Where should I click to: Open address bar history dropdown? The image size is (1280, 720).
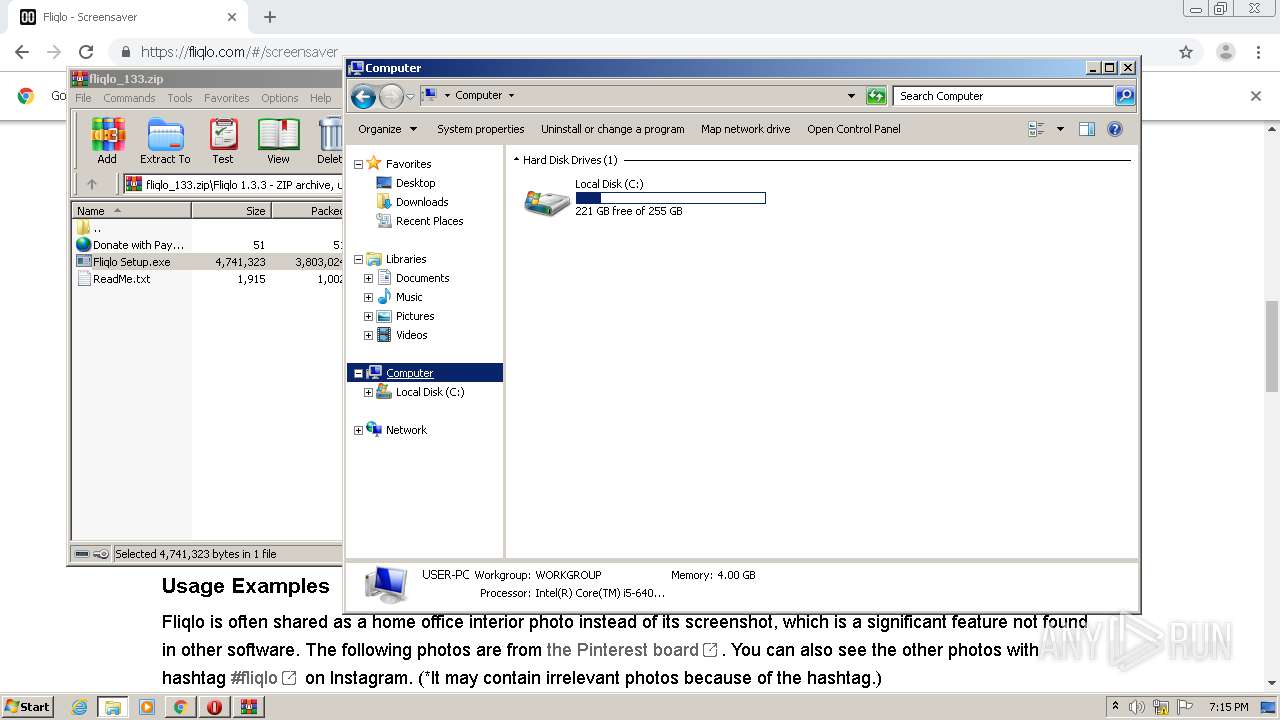tap(851, 96)
